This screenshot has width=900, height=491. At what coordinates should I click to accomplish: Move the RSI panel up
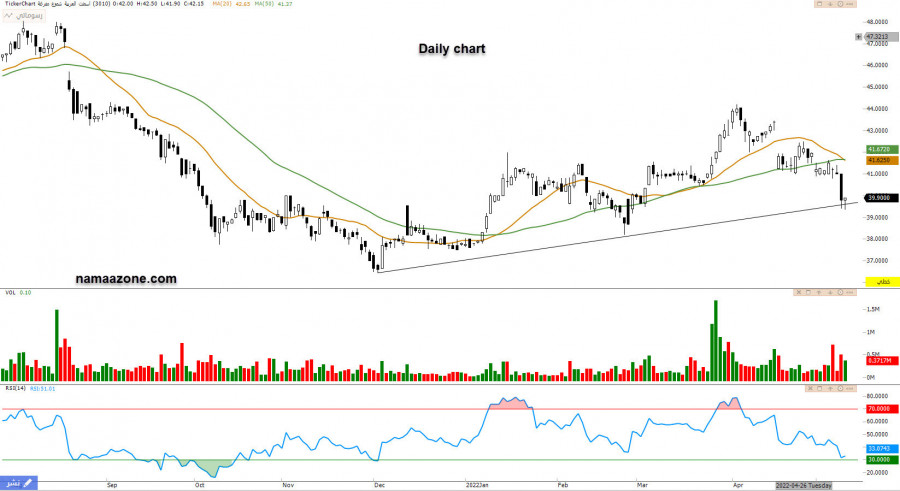pos(830,388)
